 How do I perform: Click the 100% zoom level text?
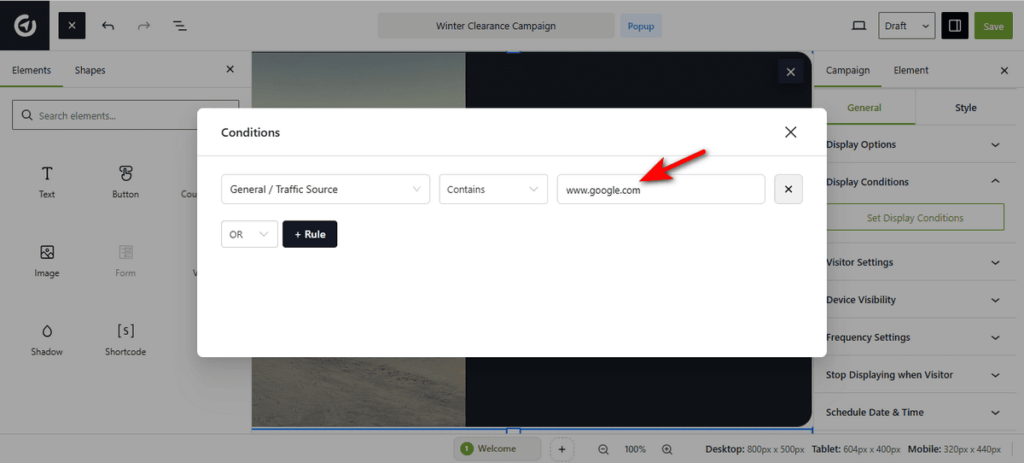[x=635, y=449]
